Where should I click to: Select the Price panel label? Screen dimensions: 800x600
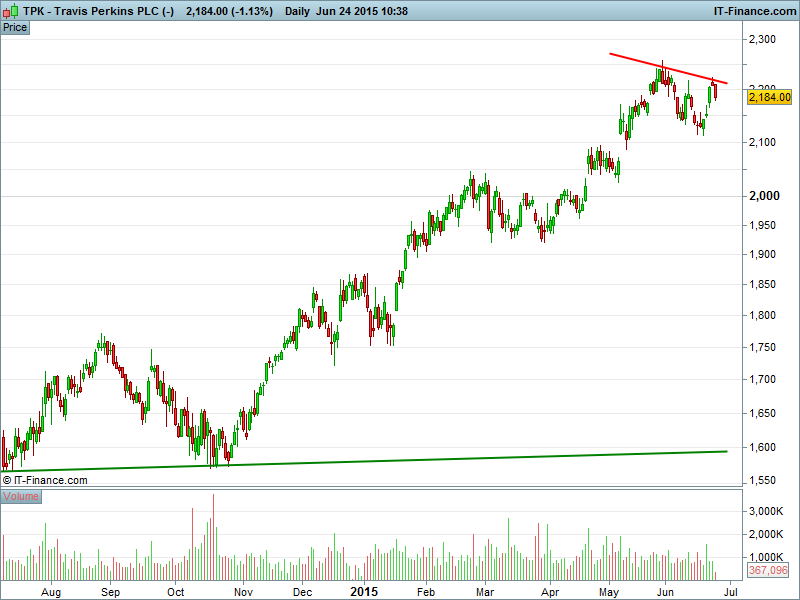point(15,27)
